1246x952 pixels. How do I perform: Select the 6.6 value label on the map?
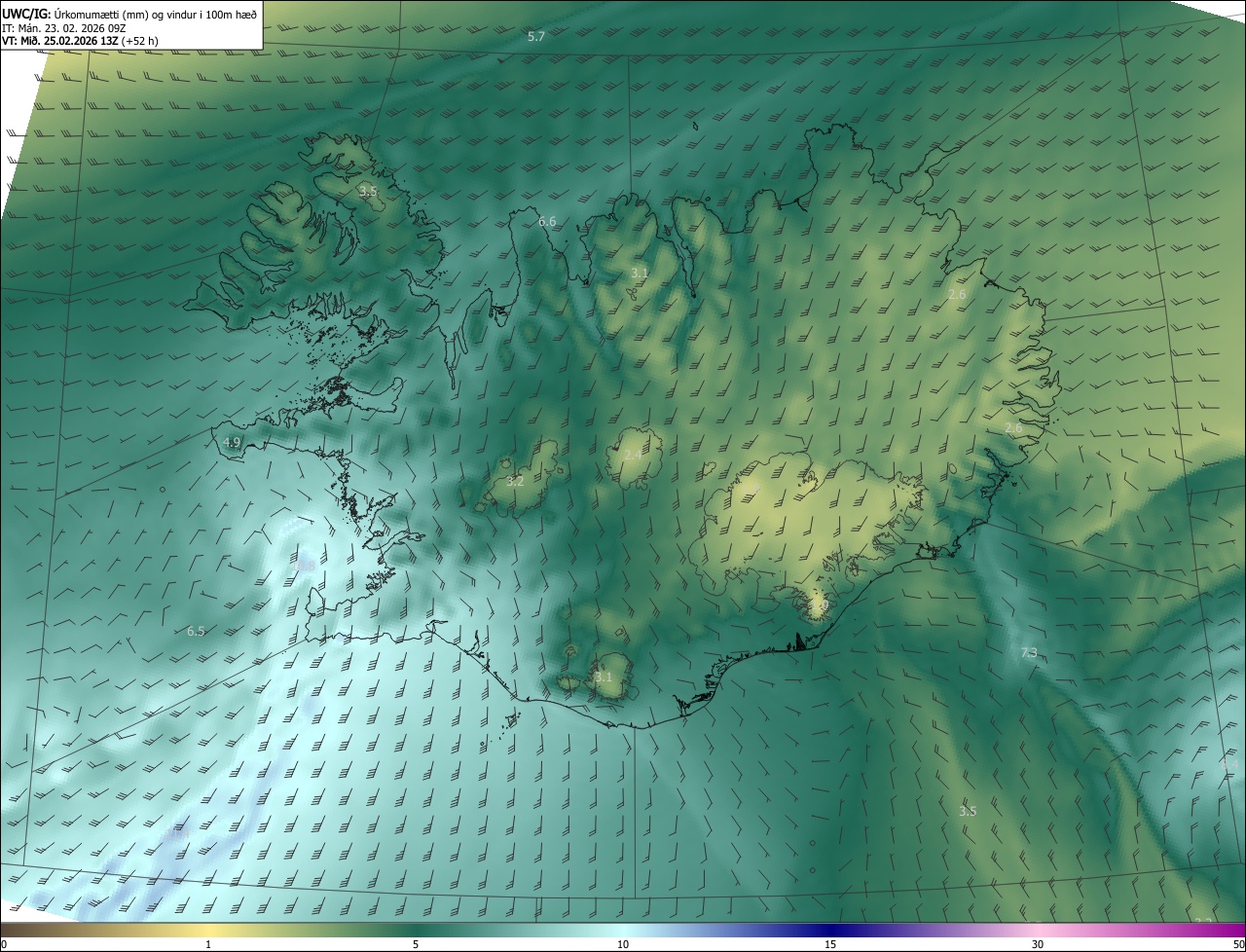click(x=547, y=222)
